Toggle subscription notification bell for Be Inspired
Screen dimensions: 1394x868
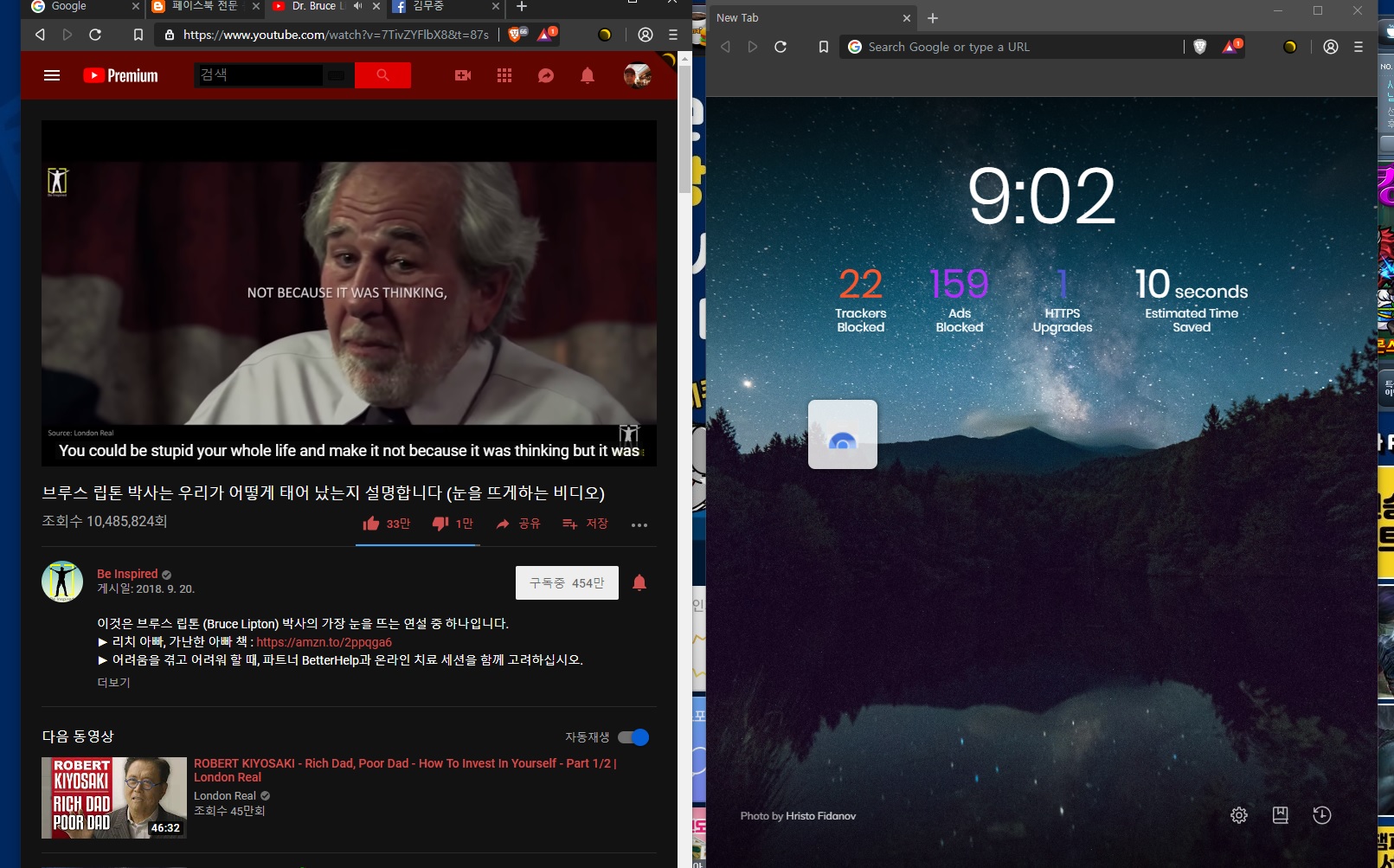pyautogui.click(x=639, y=582)
